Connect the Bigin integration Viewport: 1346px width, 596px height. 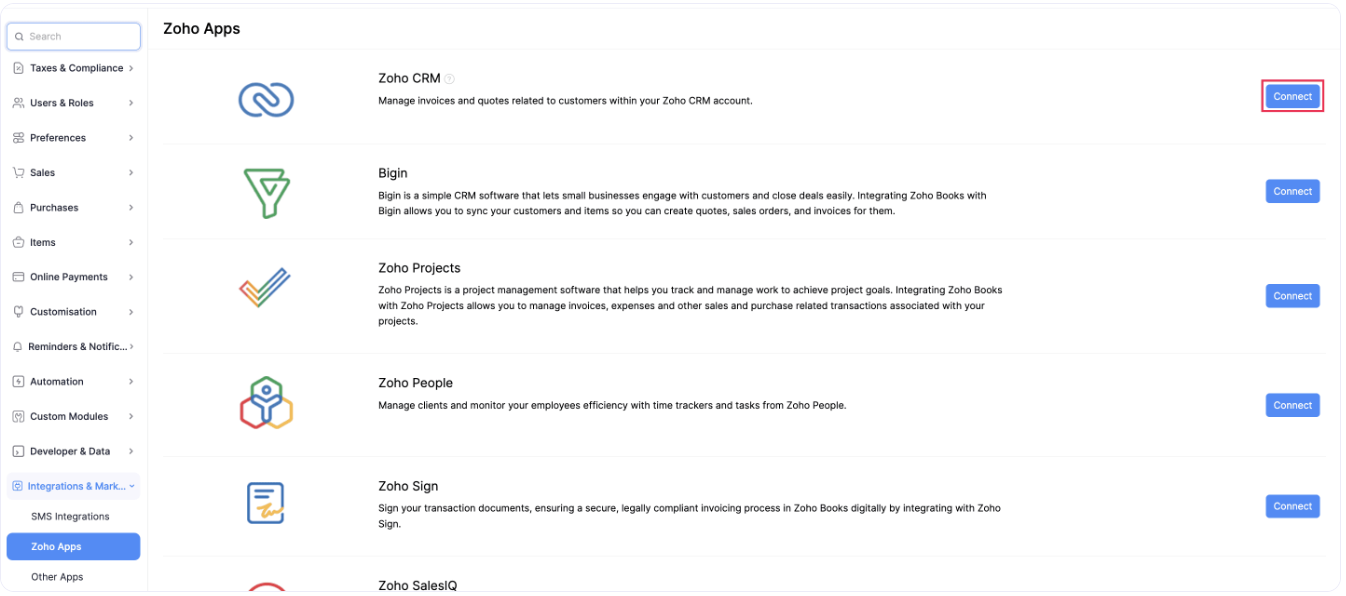point(1292,190)
